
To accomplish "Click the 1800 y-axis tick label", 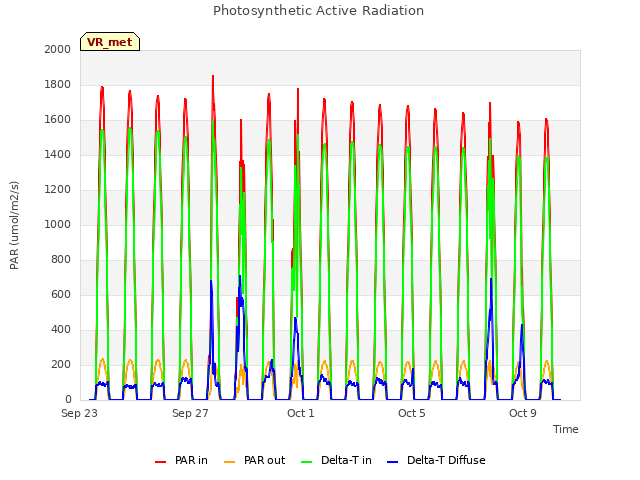I will click(58, 84).
